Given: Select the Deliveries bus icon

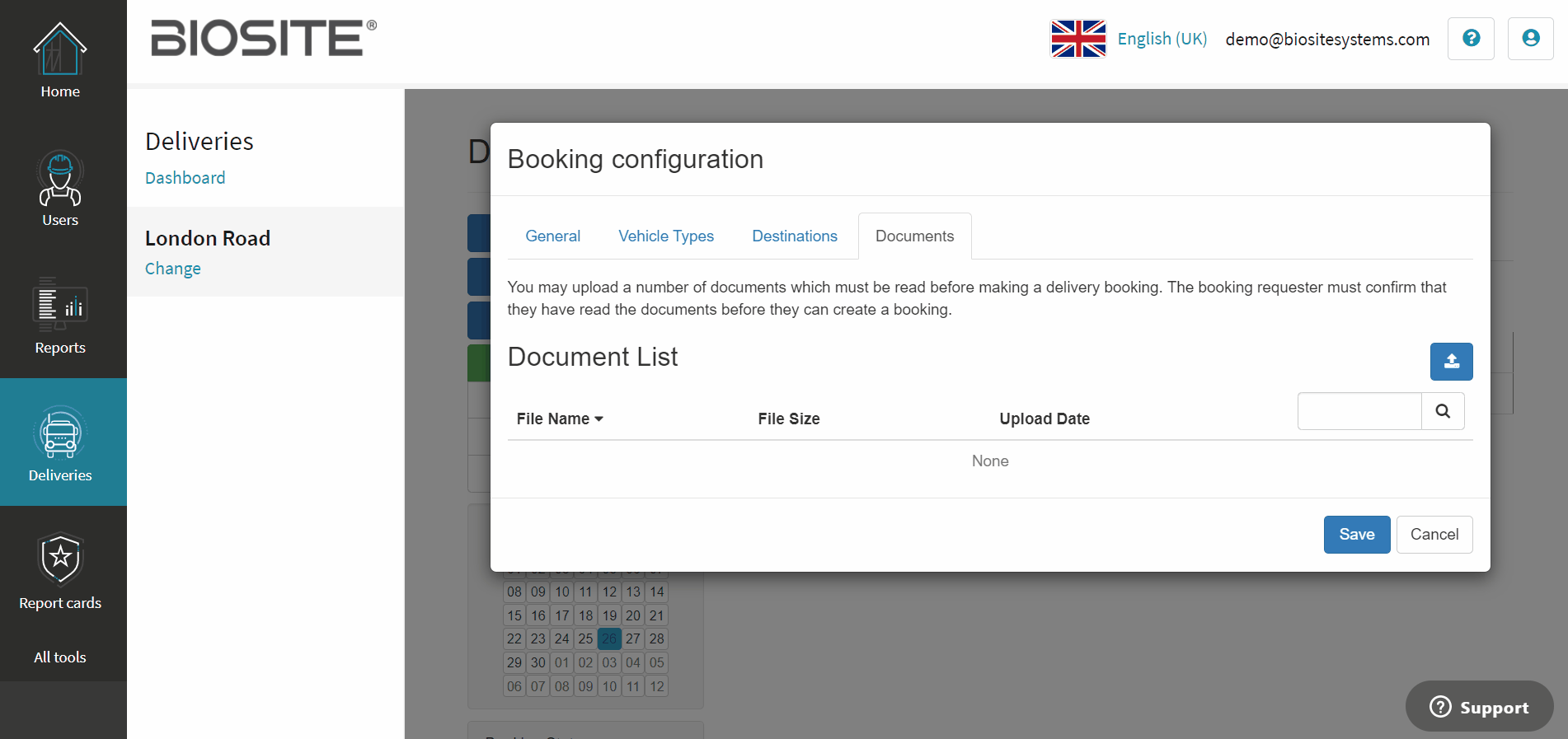Looking at the screenshot, I should [x=60, y=432].
